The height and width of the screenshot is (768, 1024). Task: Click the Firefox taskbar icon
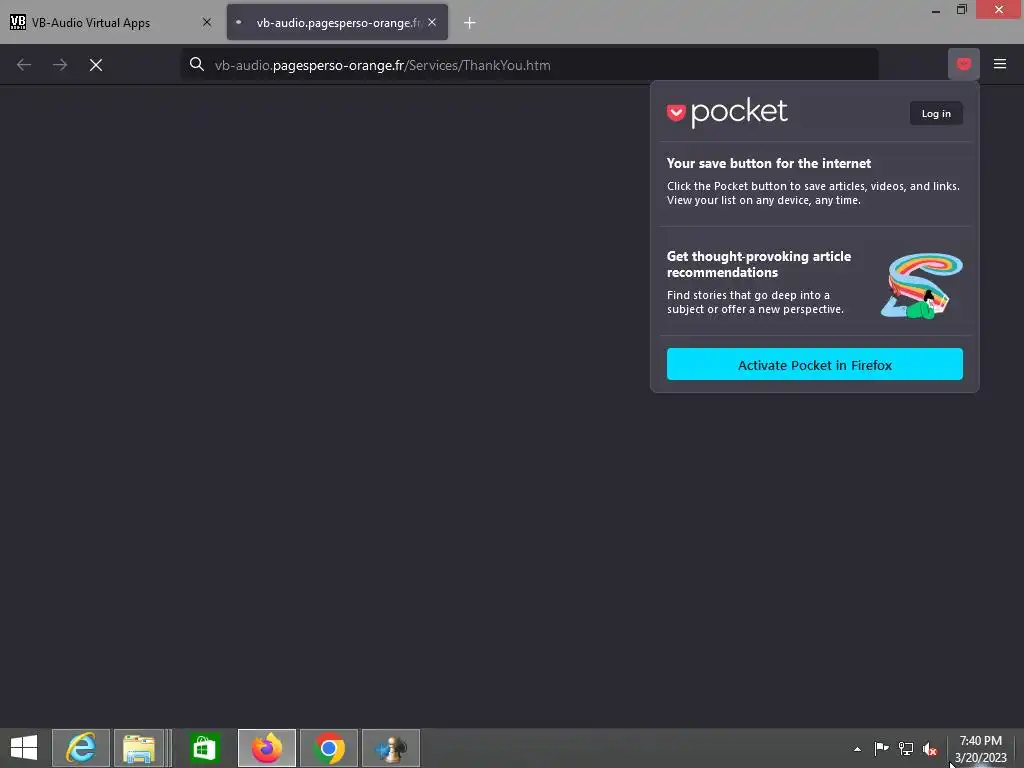pos(266,748)
